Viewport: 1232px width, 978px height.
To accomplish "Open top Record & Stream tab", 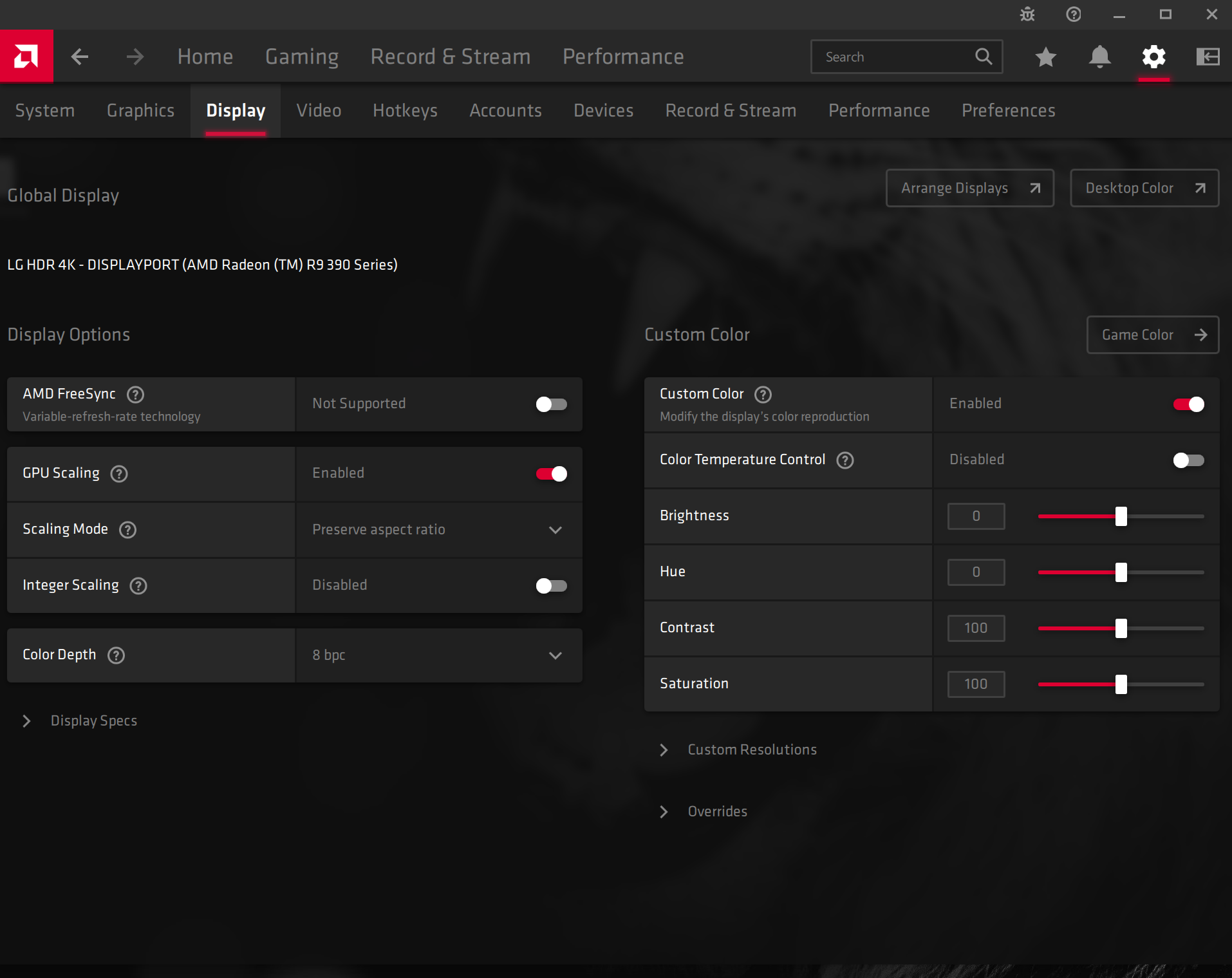I will tap(451, 57).
